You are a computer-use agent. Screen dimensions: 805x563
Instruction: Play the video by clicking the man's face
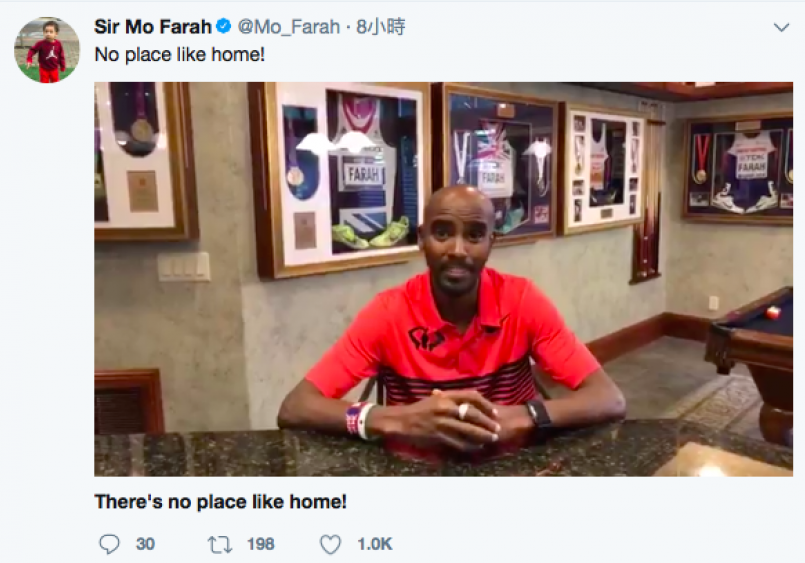457,241
